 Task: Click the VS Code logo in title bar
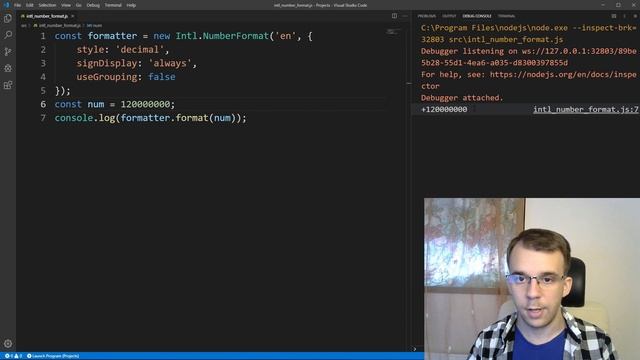[x=6, y=5]
